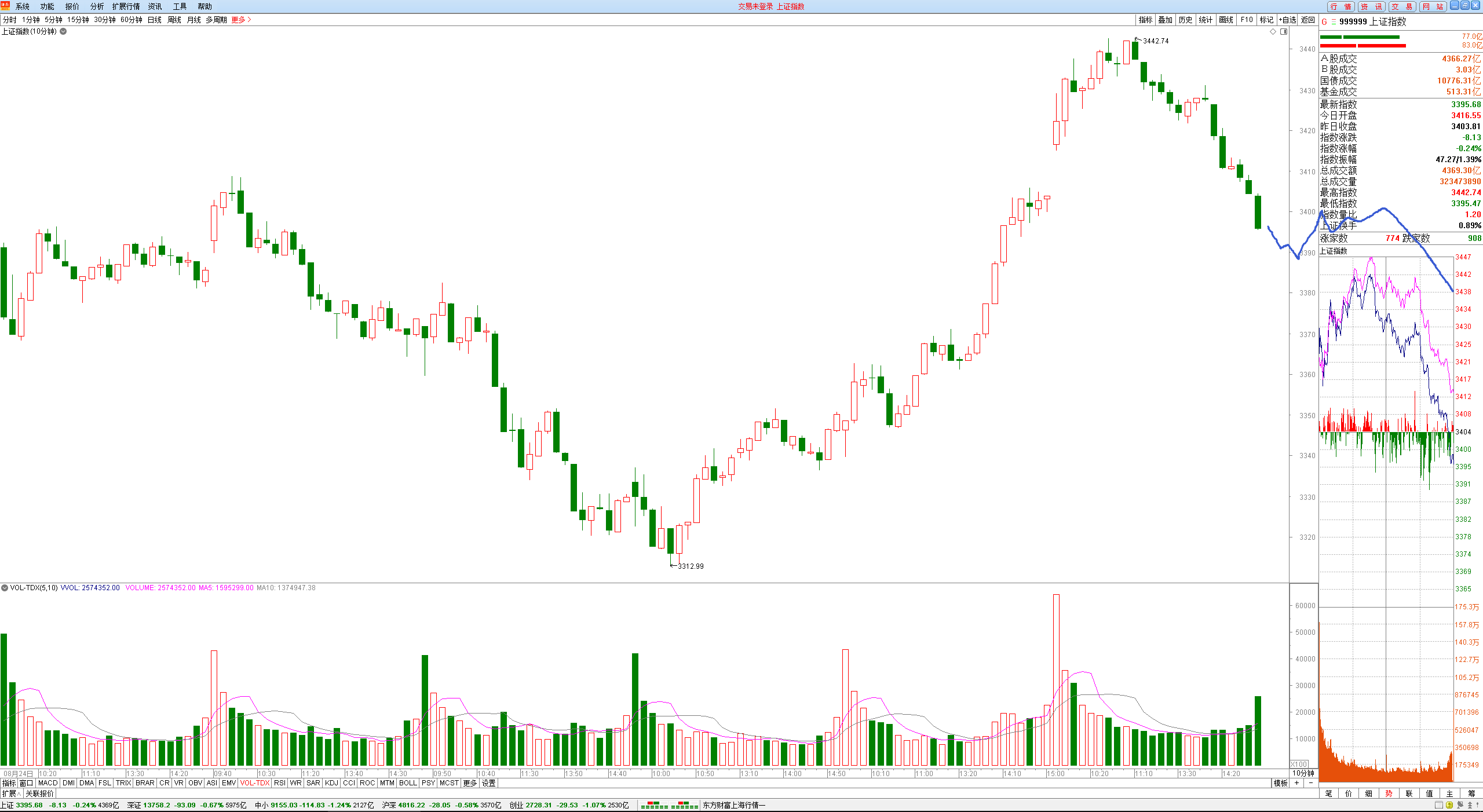Click the app logo icon in menu bar

5,6
